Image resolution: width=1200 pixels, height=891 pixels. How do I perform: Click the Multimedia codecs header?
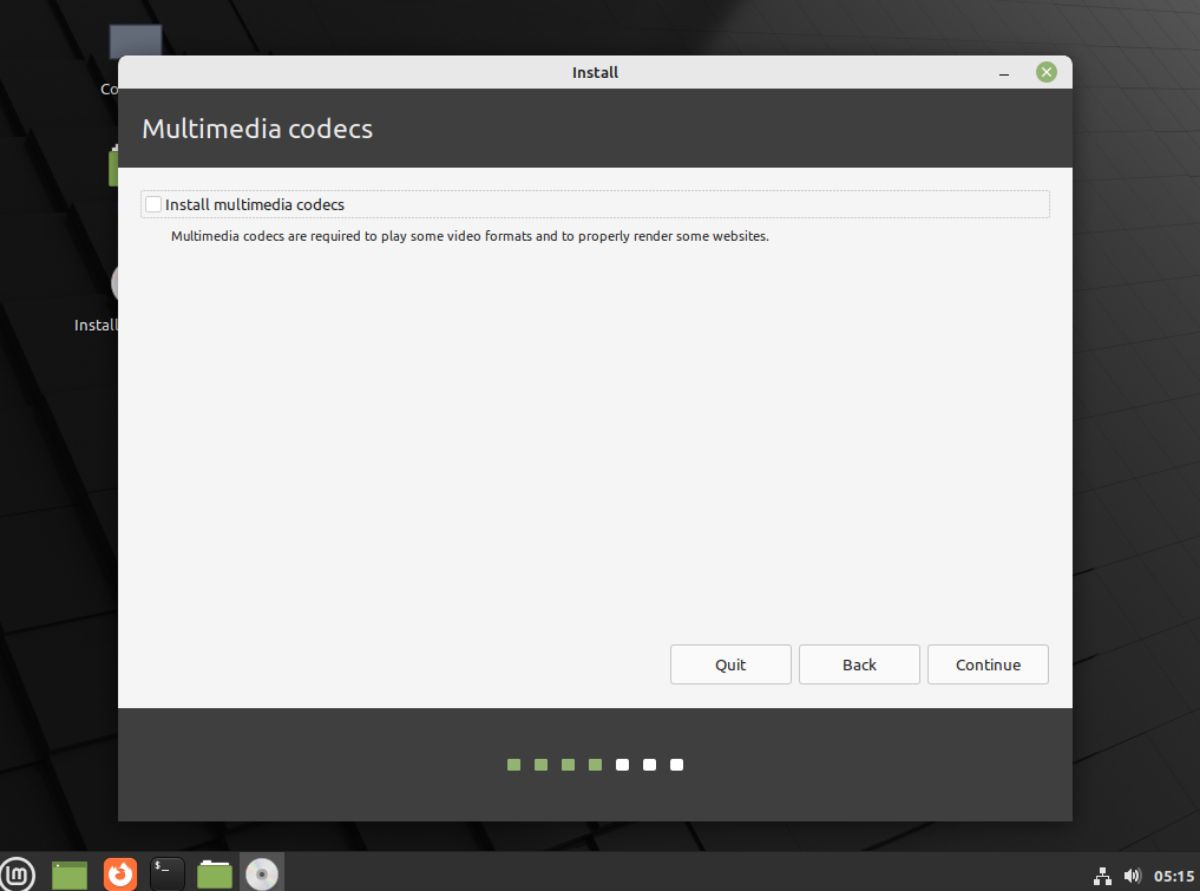coord(257,129)
